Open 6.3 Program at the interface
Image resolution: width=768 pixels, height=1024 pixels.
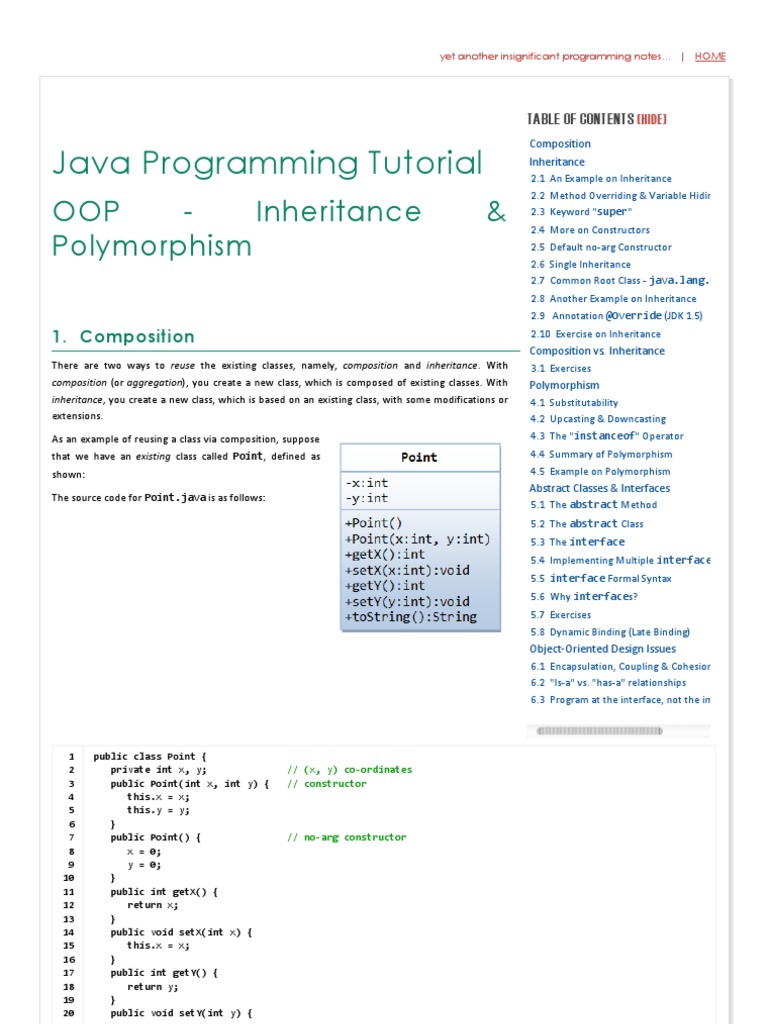point(620,699)
